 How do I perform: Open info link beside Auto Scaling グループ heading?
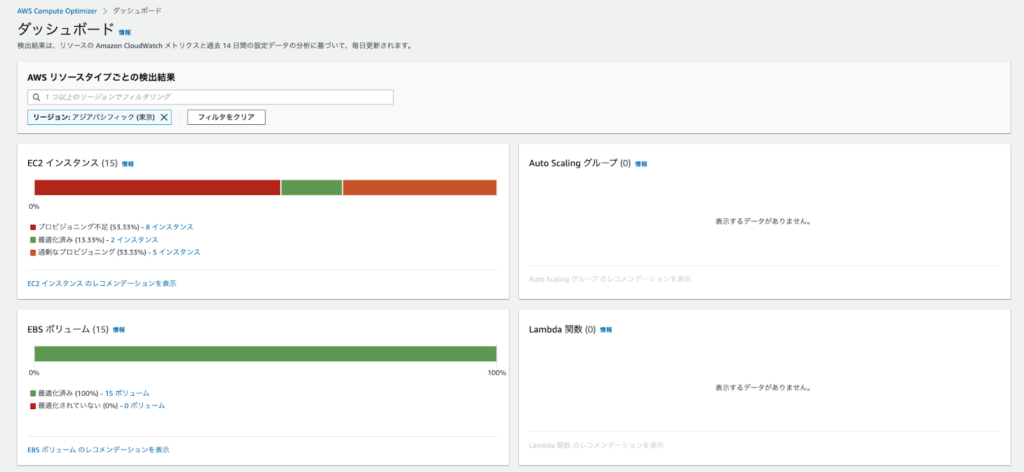tap(641, 164)
